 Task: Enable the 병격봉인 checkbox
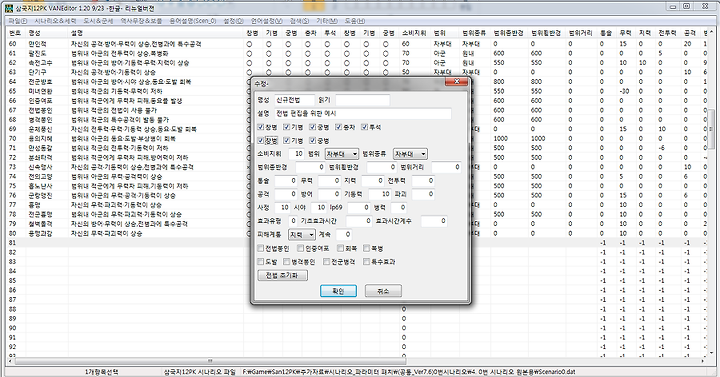point(287,262)
